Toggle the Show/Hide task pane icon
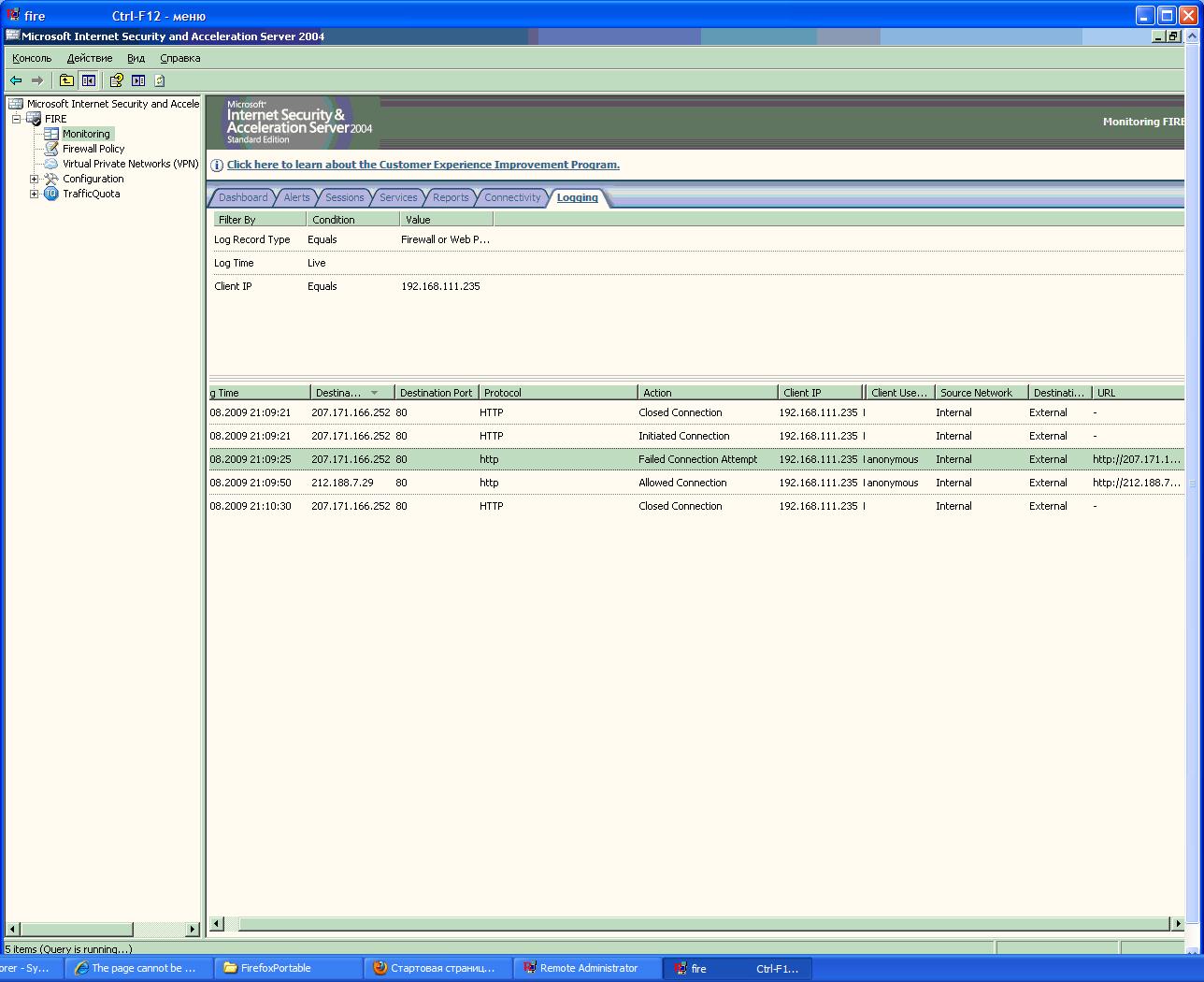1204x982 pixels. click(138, 80)
